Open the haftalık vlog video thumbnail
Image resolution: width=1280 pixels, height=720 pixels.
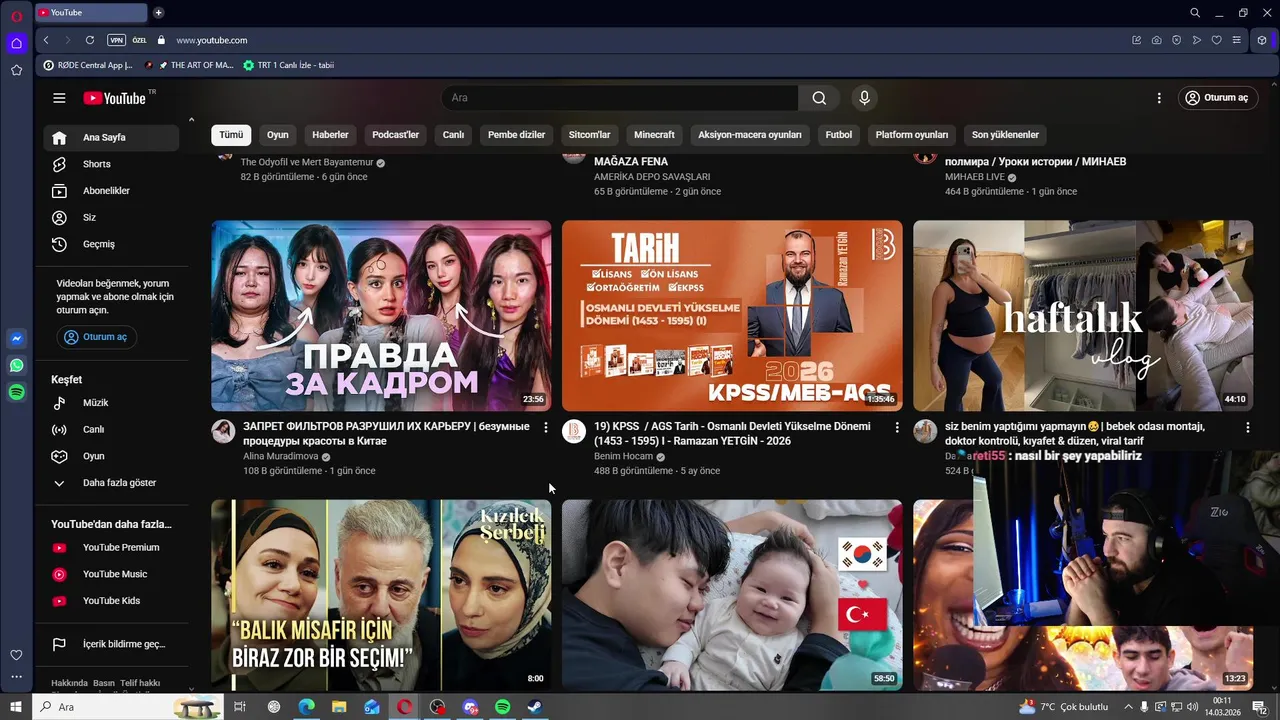tap(1083, 316)
